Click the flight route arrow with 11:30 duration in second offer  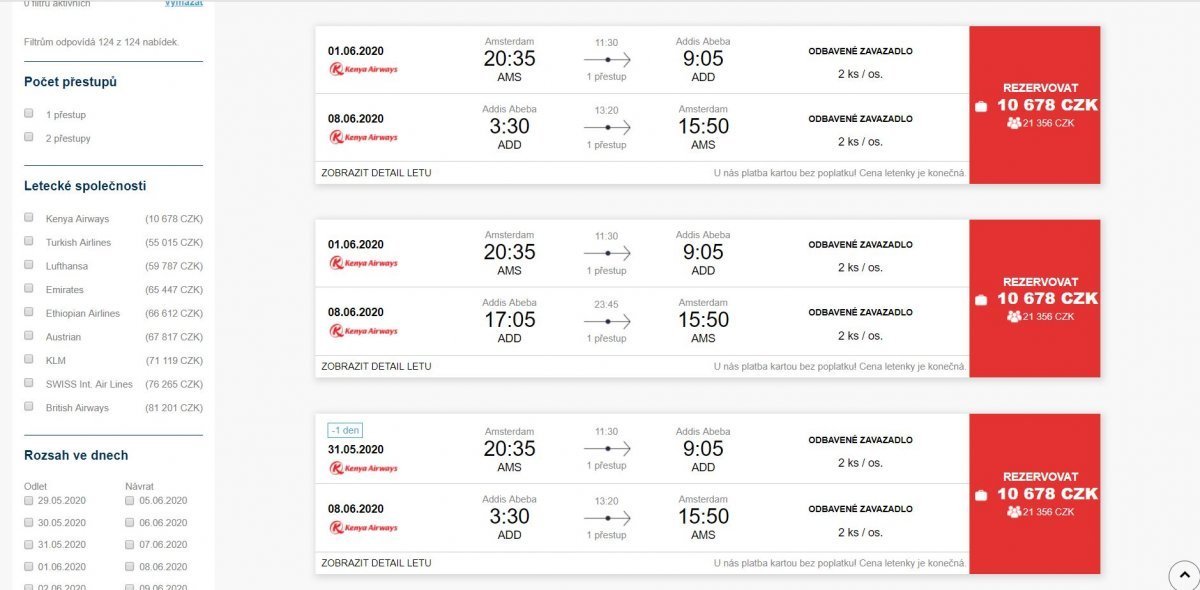pyautogui.click(x=607, y=254)
